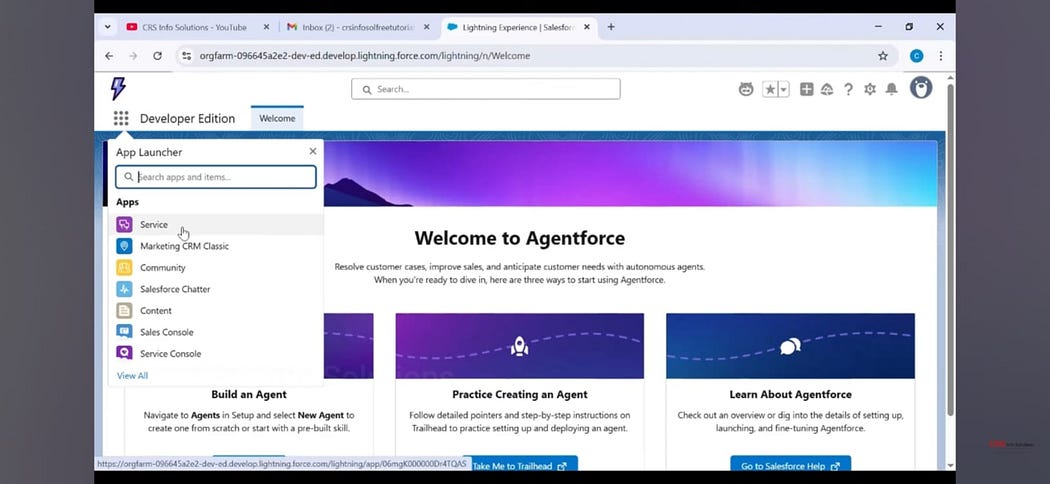Click the chat bubbles image on Learn card
The image size is (1050, 484).
pos(790,346)
